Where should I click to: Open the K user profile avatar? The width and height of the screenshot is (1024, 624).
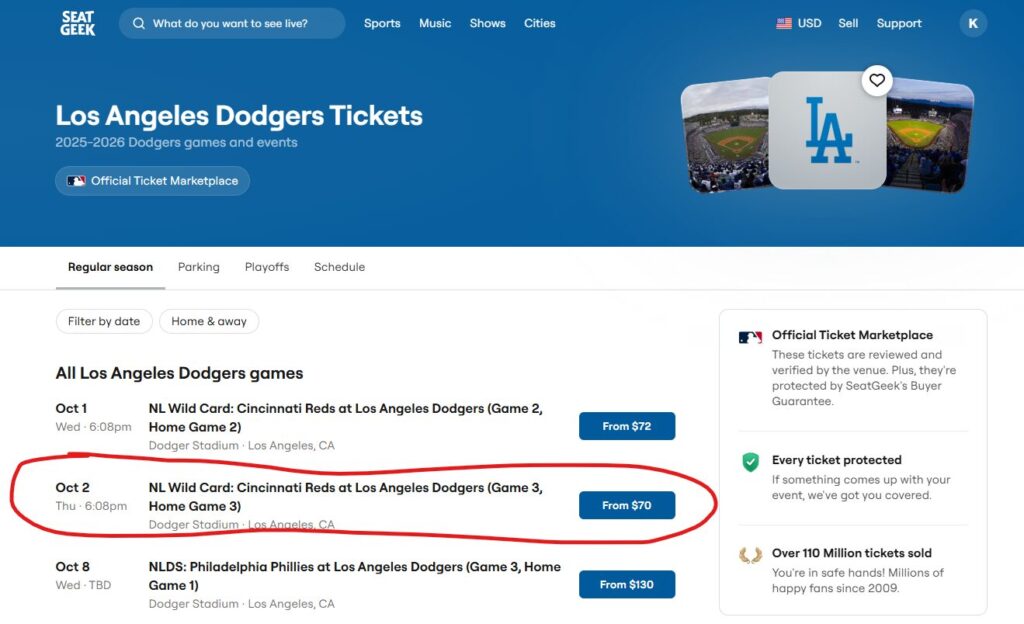click(x=973, y=23)
